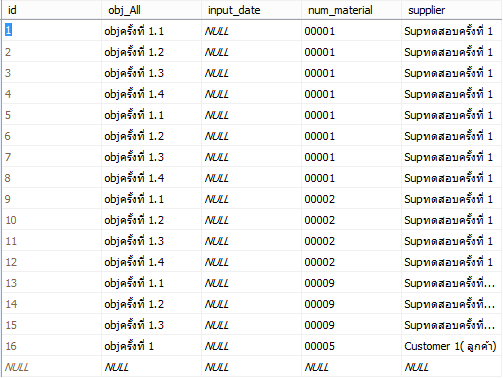Click num_material 00009 in row 13

click(352, 283)
